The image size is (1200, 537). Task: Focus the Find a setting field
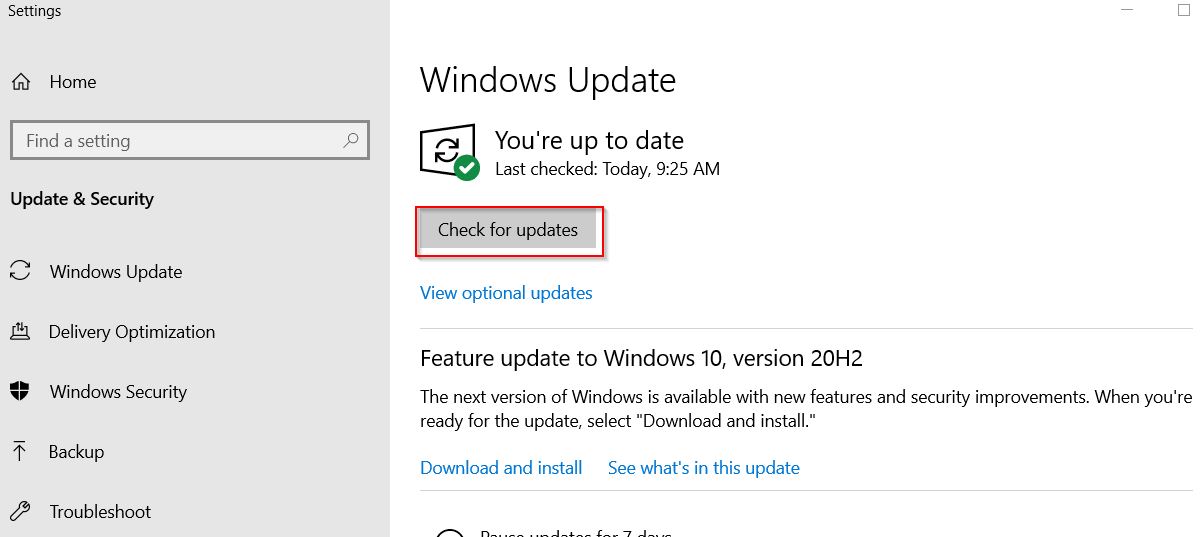click(190, 141)
